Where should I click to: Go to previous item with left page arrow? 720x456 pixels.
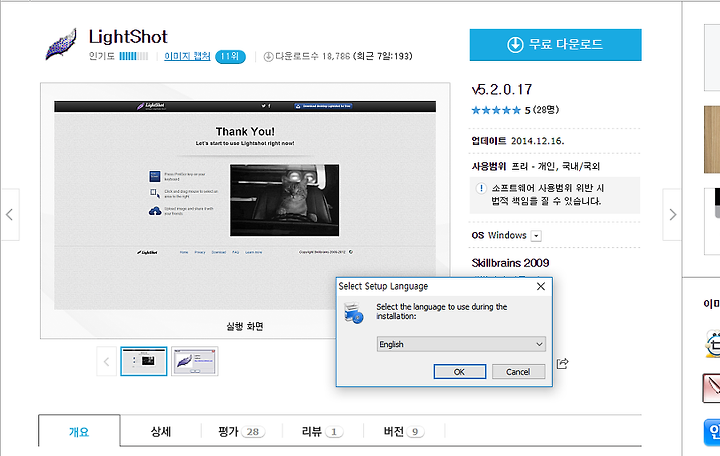(10, 214)
